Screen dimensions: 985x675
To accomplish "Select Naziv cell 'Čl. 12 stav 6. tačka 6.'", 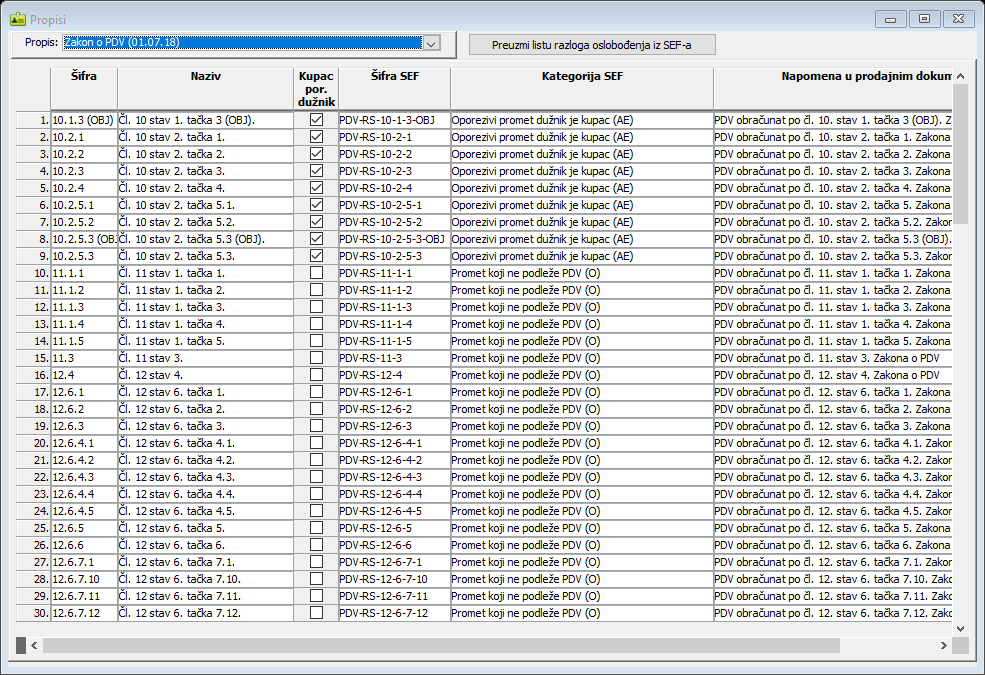I will 205,545.
